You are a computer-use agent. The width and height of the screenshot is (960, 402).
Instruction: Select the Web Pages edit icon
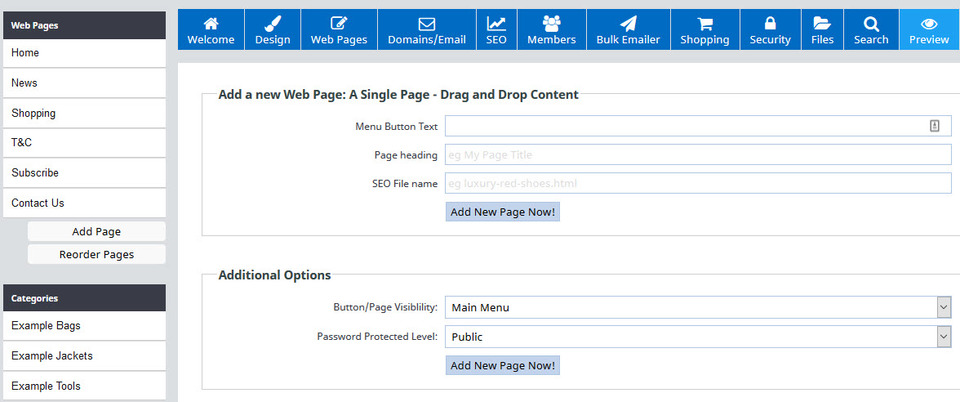pos(338,24)
